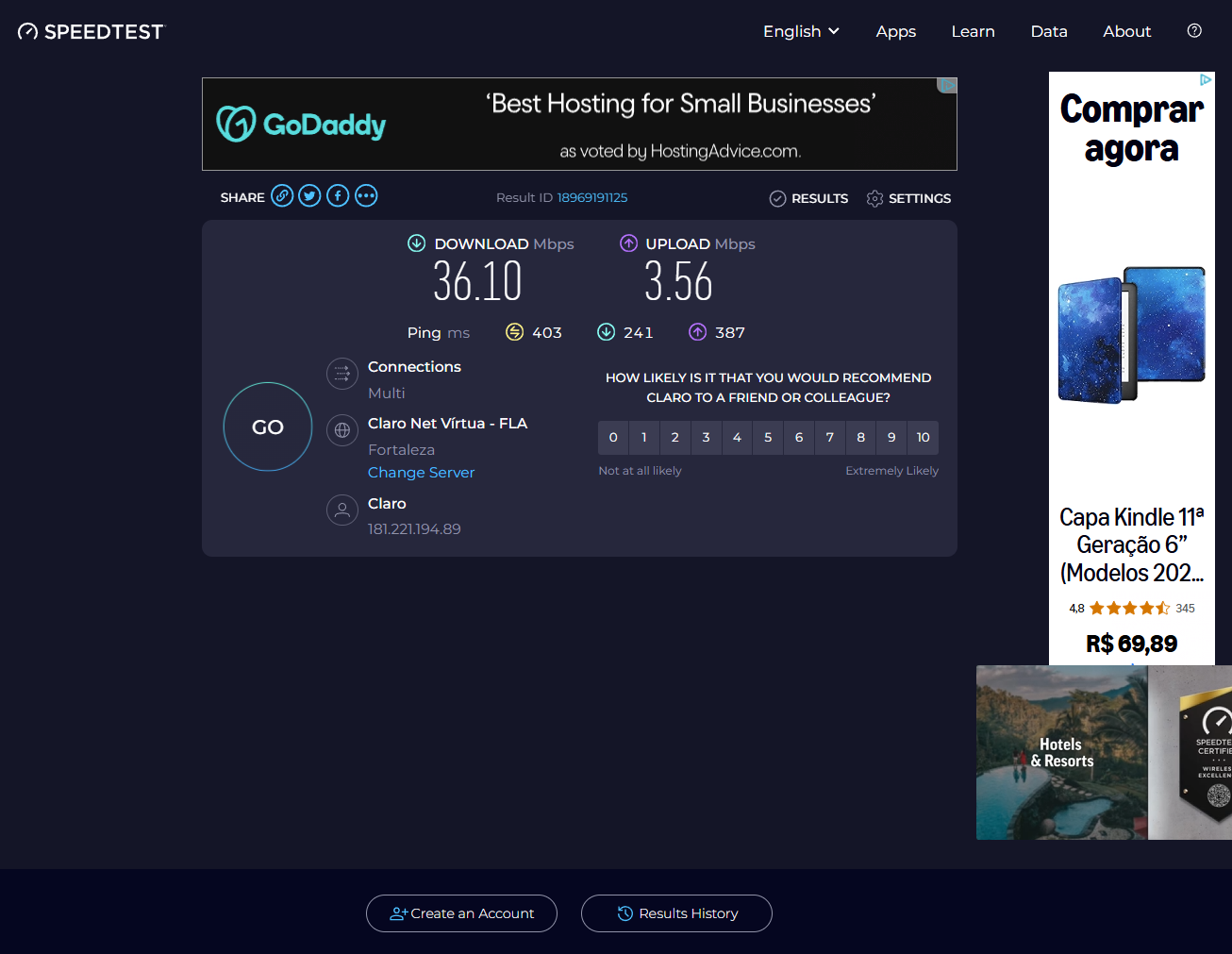The height and width of the screenshot is (954, 1232).
Task: Click the server globe icon
Action: coord(342,430)
